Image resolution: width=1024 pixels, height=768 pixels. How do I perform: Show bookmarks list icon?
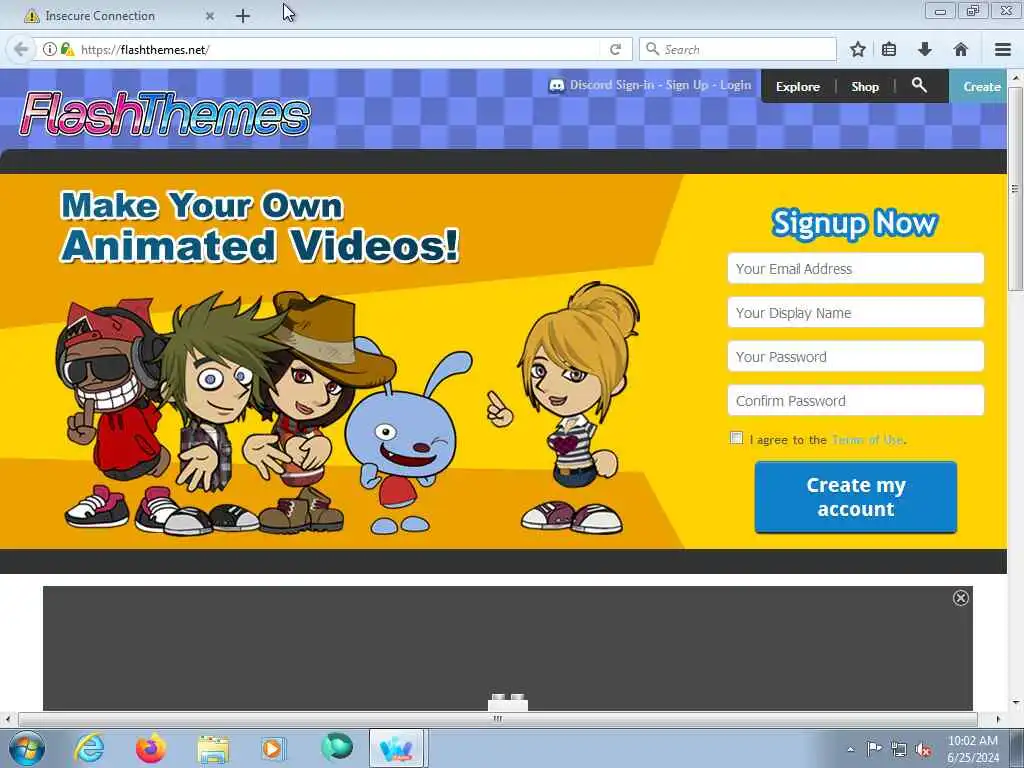[889, 50]
